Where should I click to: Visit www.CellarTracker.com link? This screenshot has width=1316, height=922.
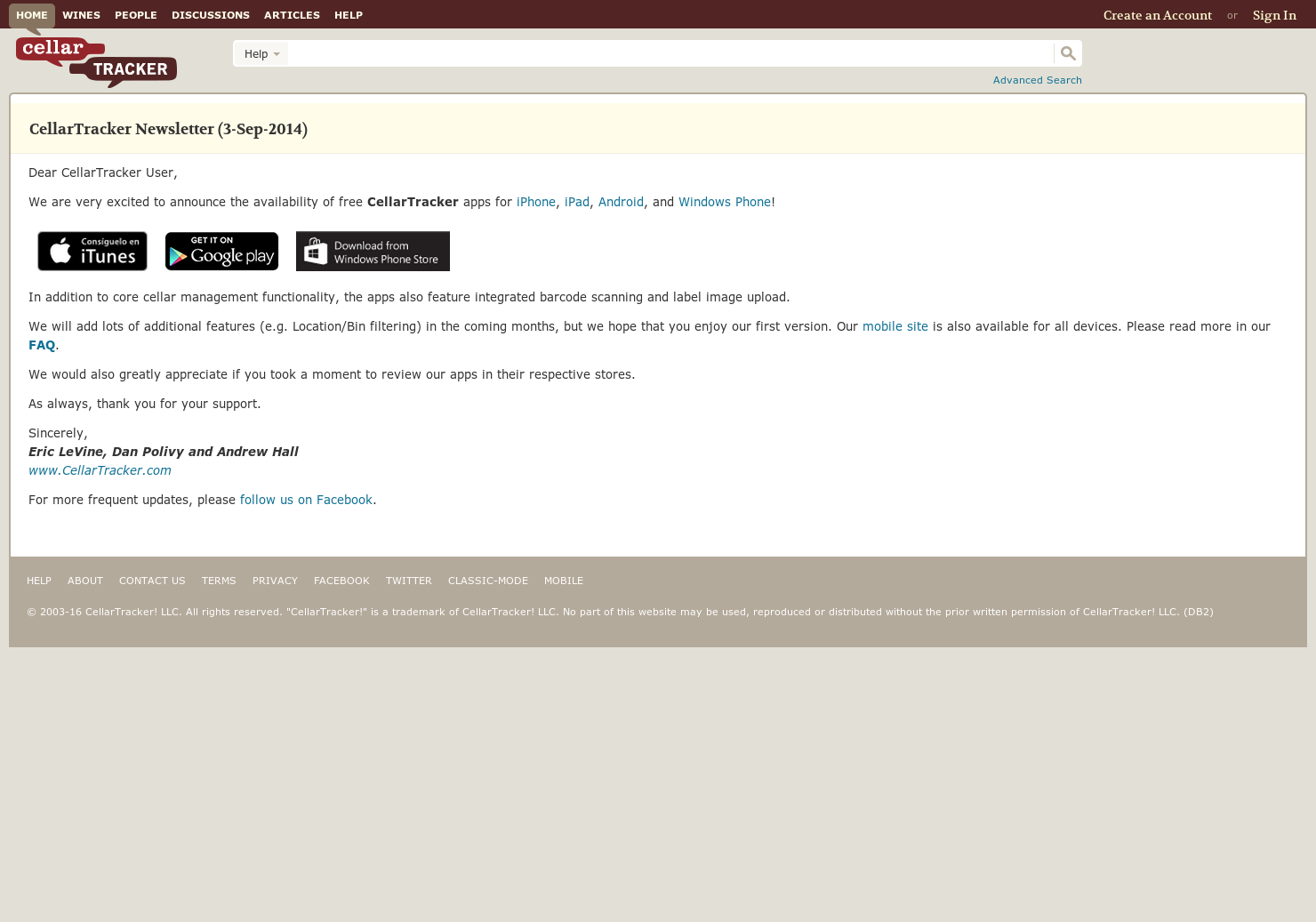point(100,470)
